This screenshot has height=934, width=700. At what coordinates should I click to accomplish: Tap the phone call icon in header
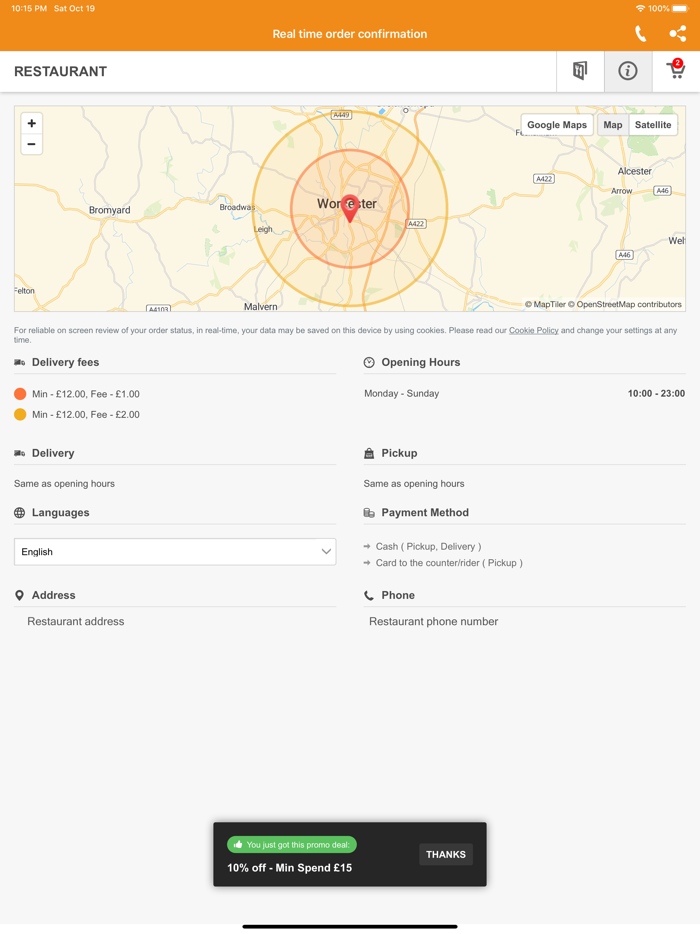pyautogui.click(x=640, y=34)
